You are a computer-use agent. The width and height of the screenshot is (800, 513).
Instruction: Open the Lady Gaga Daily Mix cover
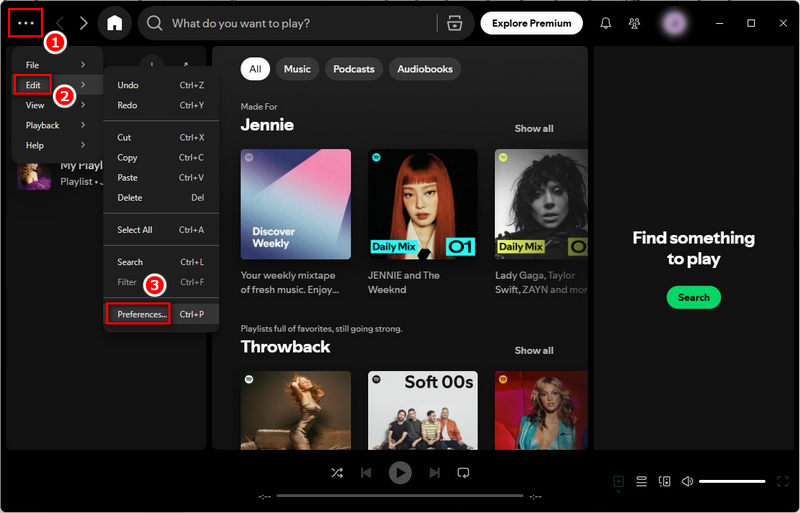tap(541, 204)
